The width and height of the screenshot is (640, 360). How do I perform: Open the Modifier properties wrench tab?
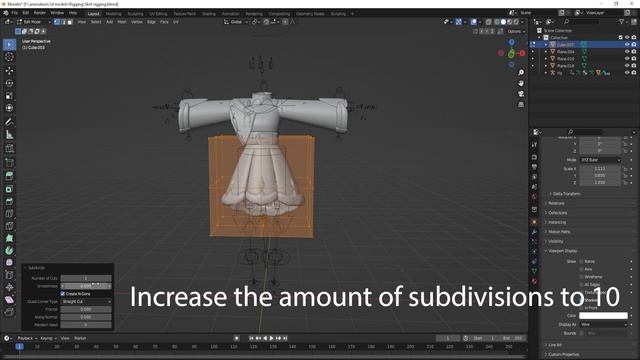click(534, 231)
